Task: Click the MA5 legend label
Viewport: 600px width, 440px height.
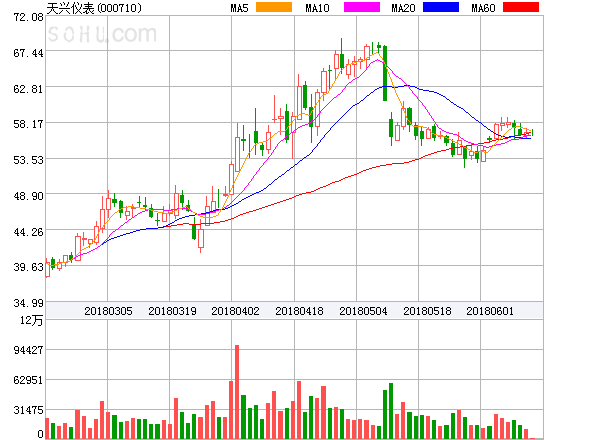Action: pos(239,8)
